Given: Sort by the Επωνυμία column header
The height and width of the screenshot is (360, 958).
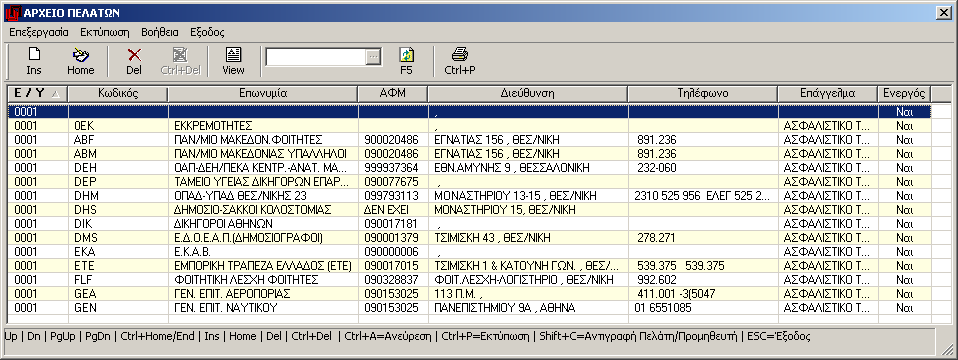Looking at the screenshot, I should [x=263, y=94].
